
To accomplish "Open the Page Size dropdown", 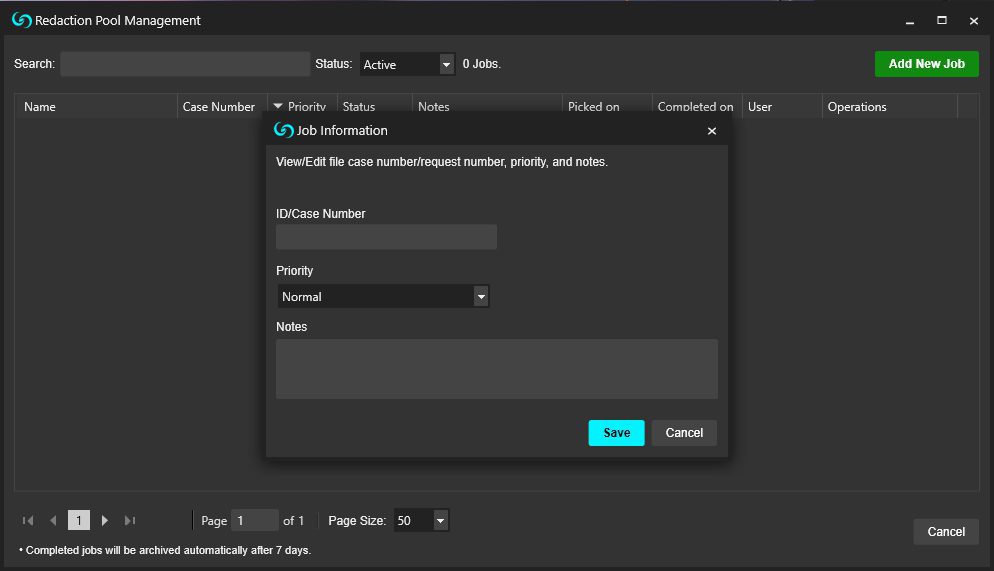I will [421, 520].
